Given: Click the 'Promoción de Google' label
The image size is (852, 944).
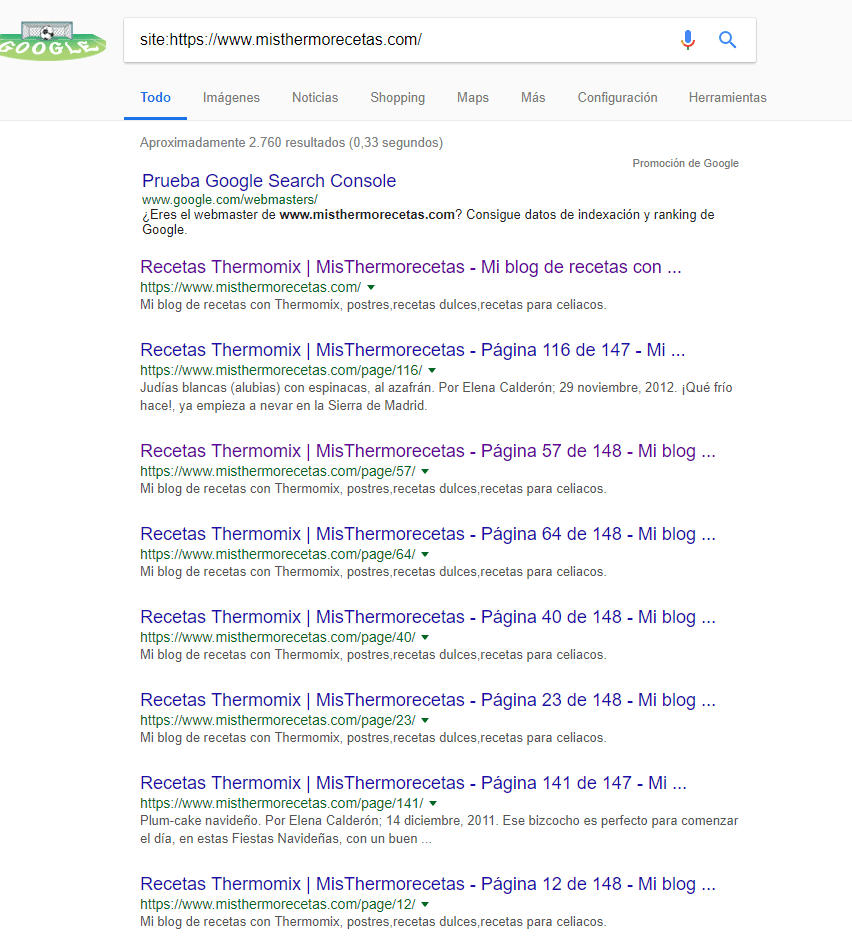Looking at the screenshot, I should click(x=685, y=163).
